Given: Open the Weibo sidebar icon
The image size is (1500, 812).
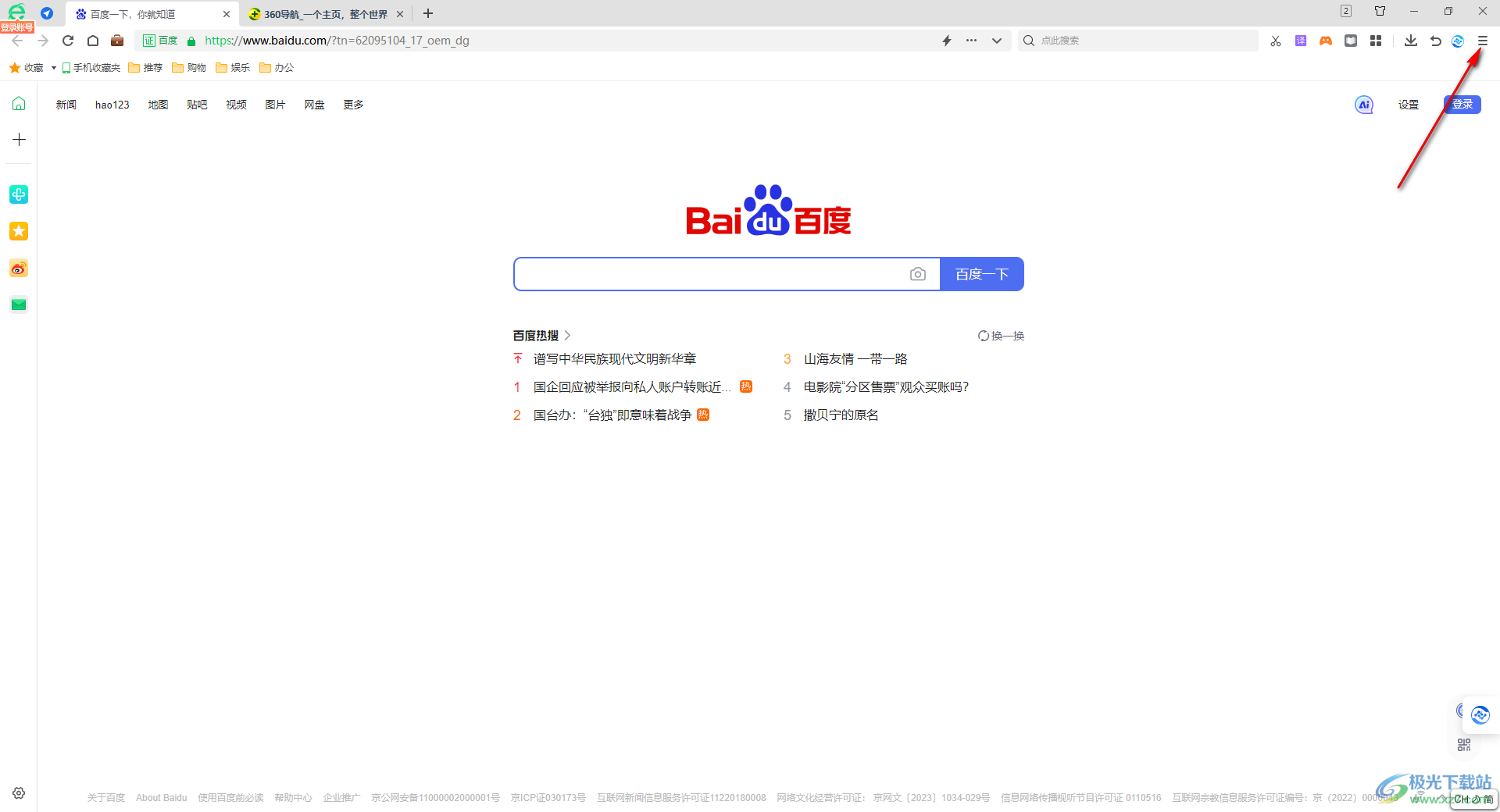Looking at the screenshot, I should tap(19, 269).
